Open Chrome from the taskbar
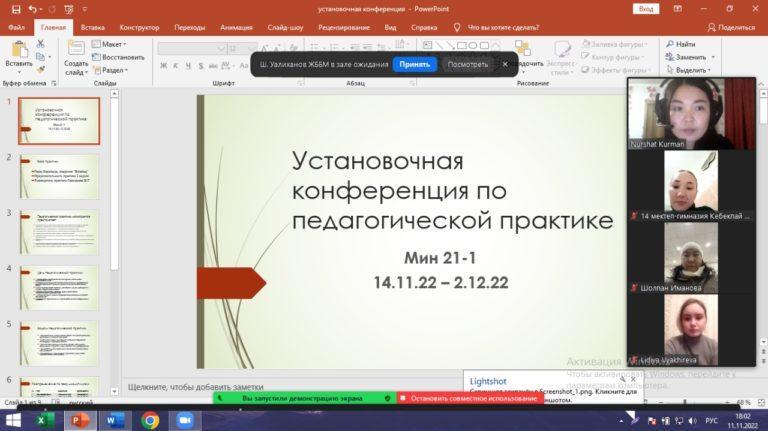The width and height of the screenshot is (768, 431). click(150, 420)
